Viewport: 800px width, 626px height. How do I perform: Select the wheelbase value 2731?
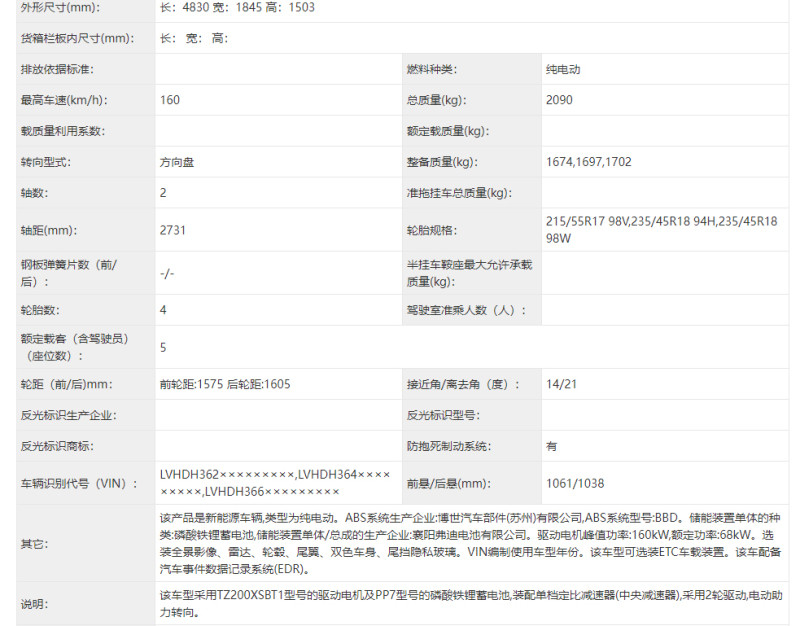(172, 230)
